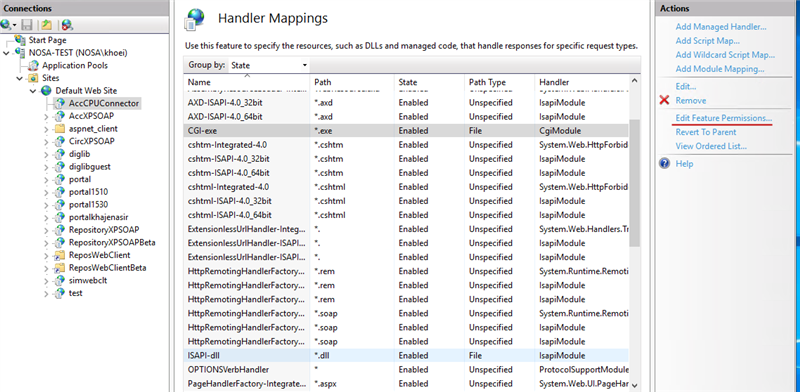The width and height of the screenshot is (800, 392).
Task: Click the Delete Connection icon in Connections toolbar
Action: point(67,24)
